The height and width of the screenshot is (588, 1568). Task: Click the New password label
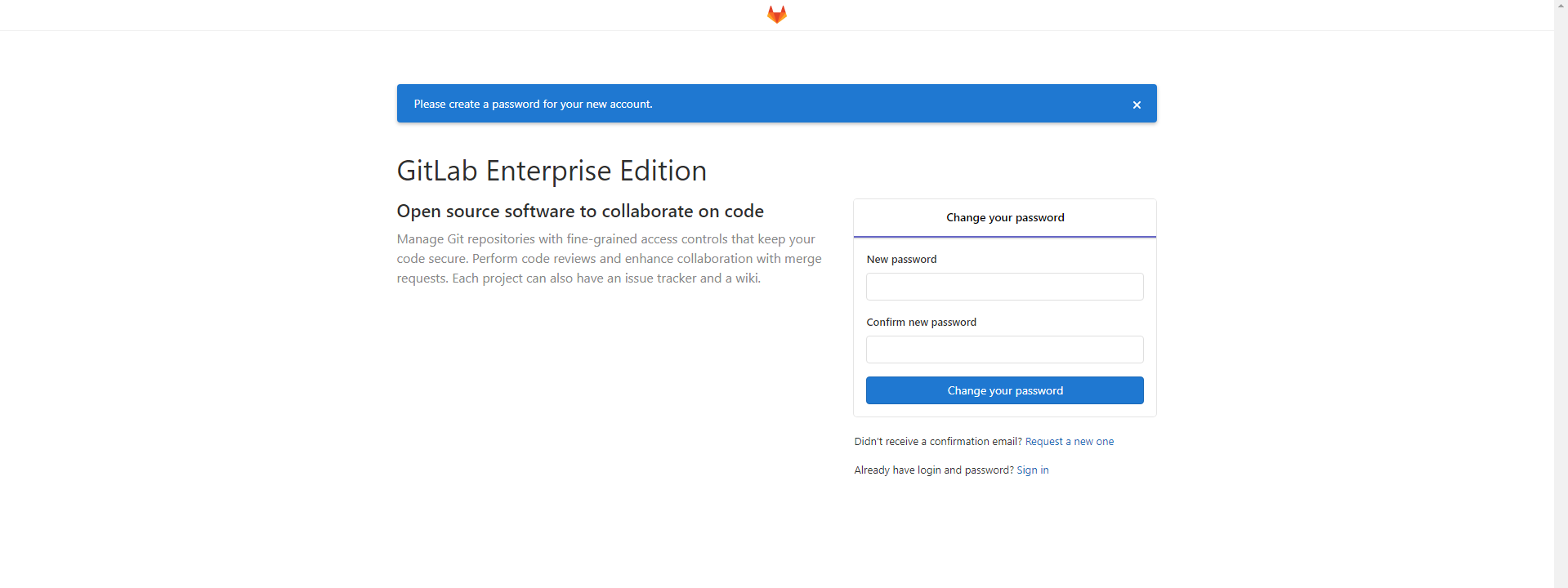point(901,260)
